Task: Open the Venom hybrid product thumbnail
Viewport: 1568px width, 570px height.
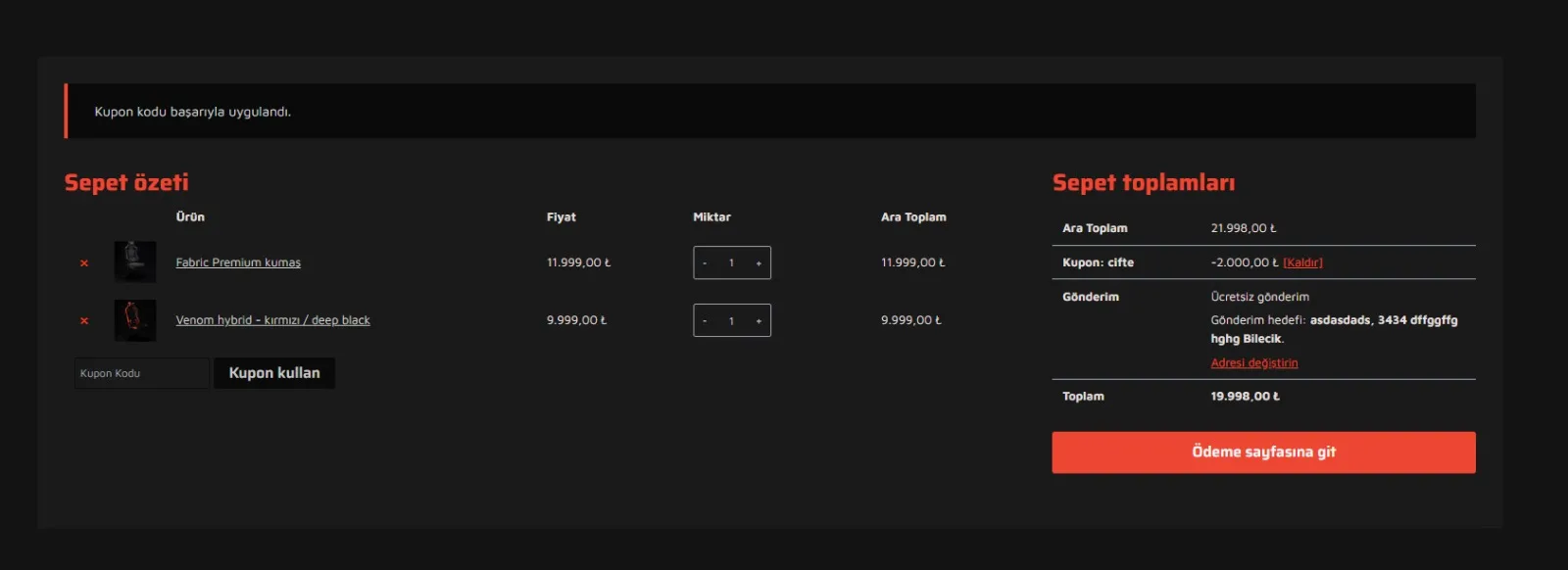Action: point(135,320)
